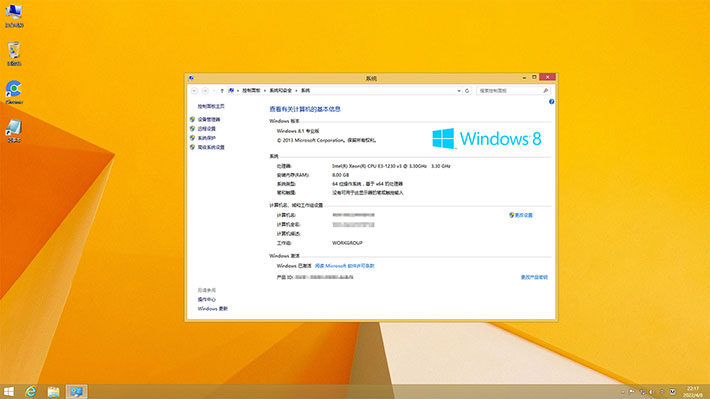Open 操作中心 (Action Center) link
Screen dimensions: 710x399
[x=206, y=299]
